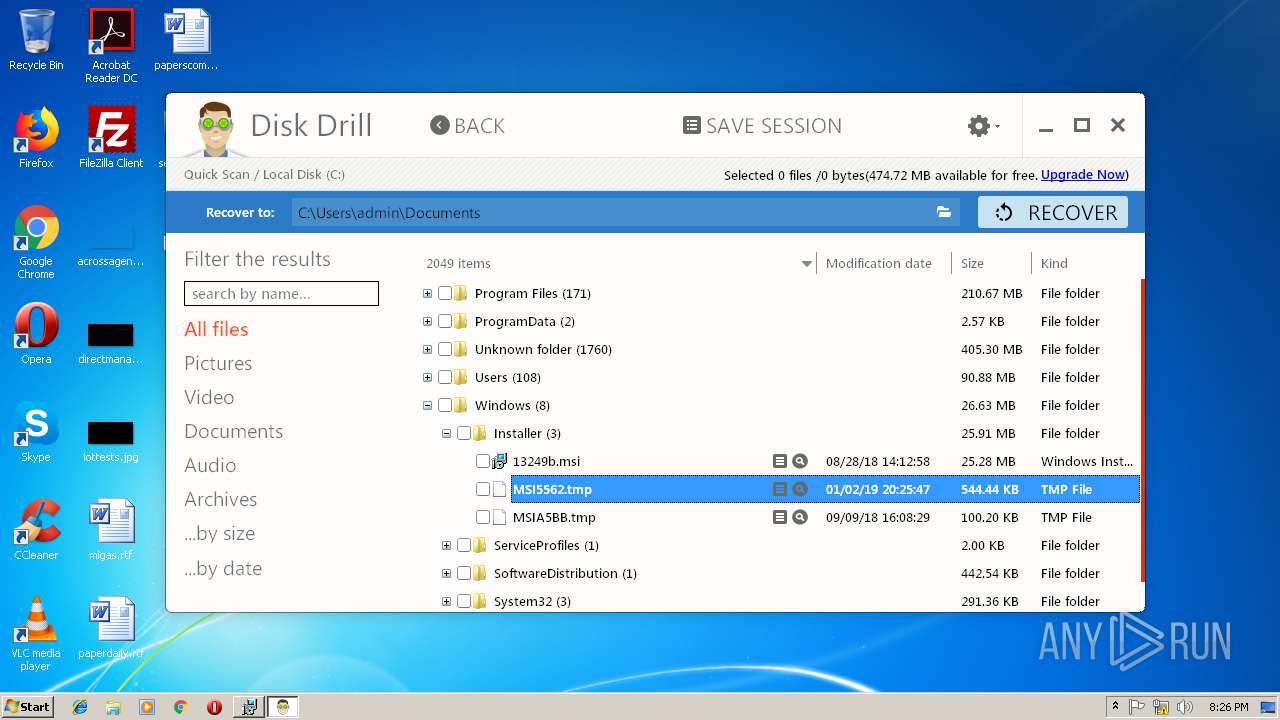Collapse the Windows folder

coord(428,405)
